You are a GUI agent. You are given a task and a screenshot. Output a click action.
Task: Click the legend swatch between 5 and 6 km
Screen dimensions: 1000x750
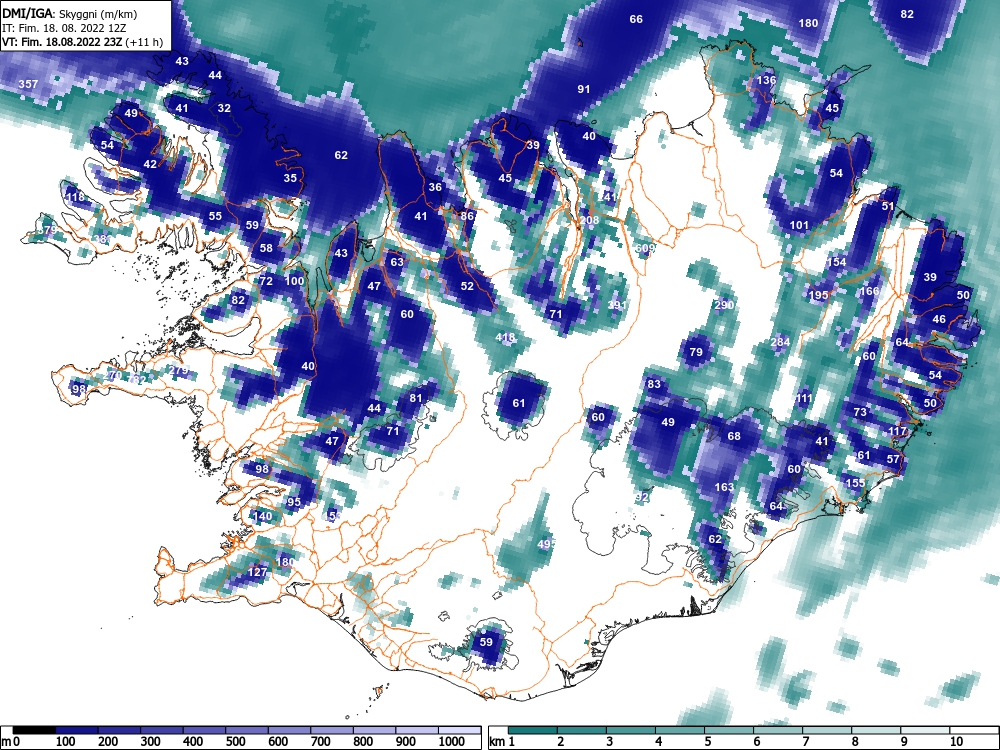click(729, 730)
